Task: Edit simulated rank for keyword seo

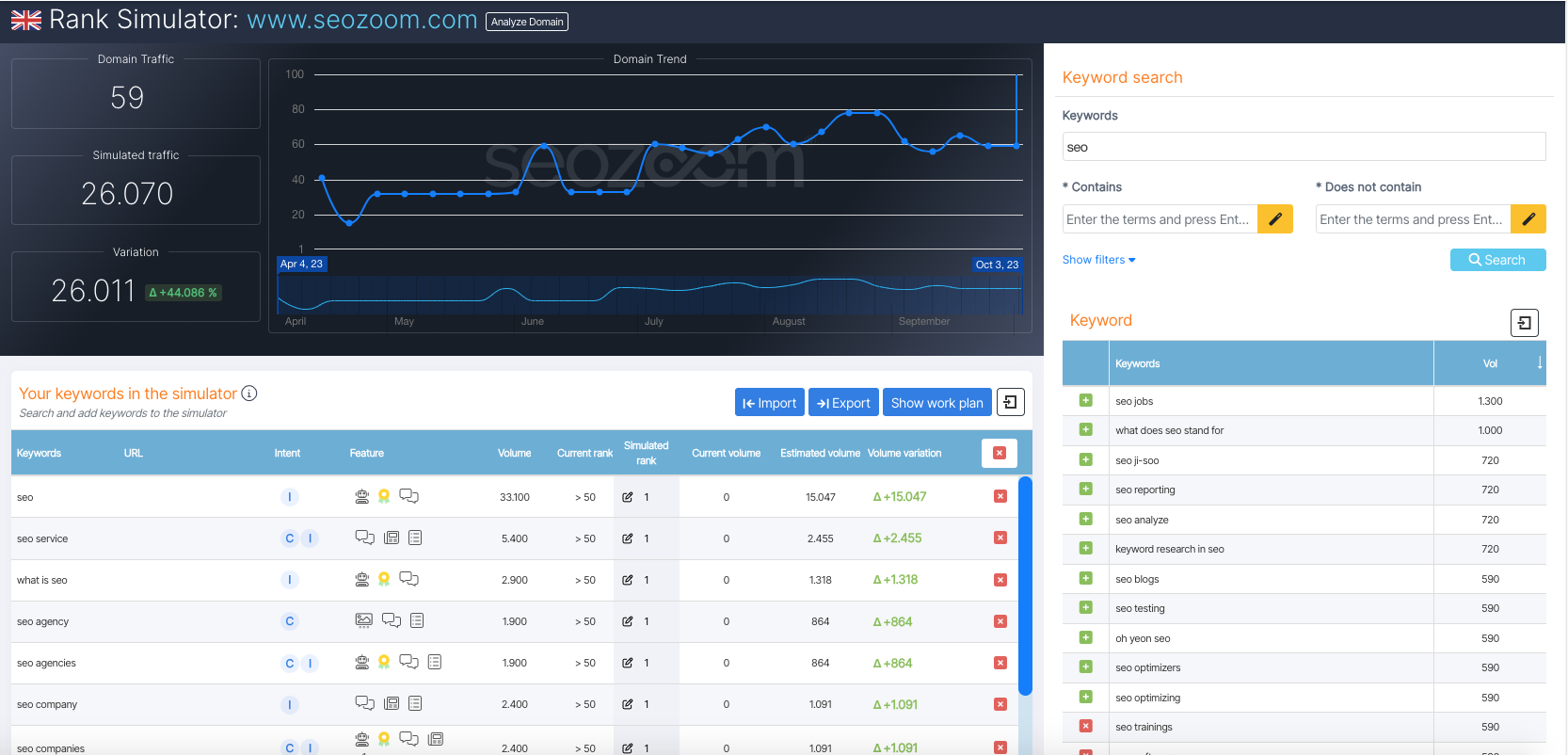Action: (628, 497)
